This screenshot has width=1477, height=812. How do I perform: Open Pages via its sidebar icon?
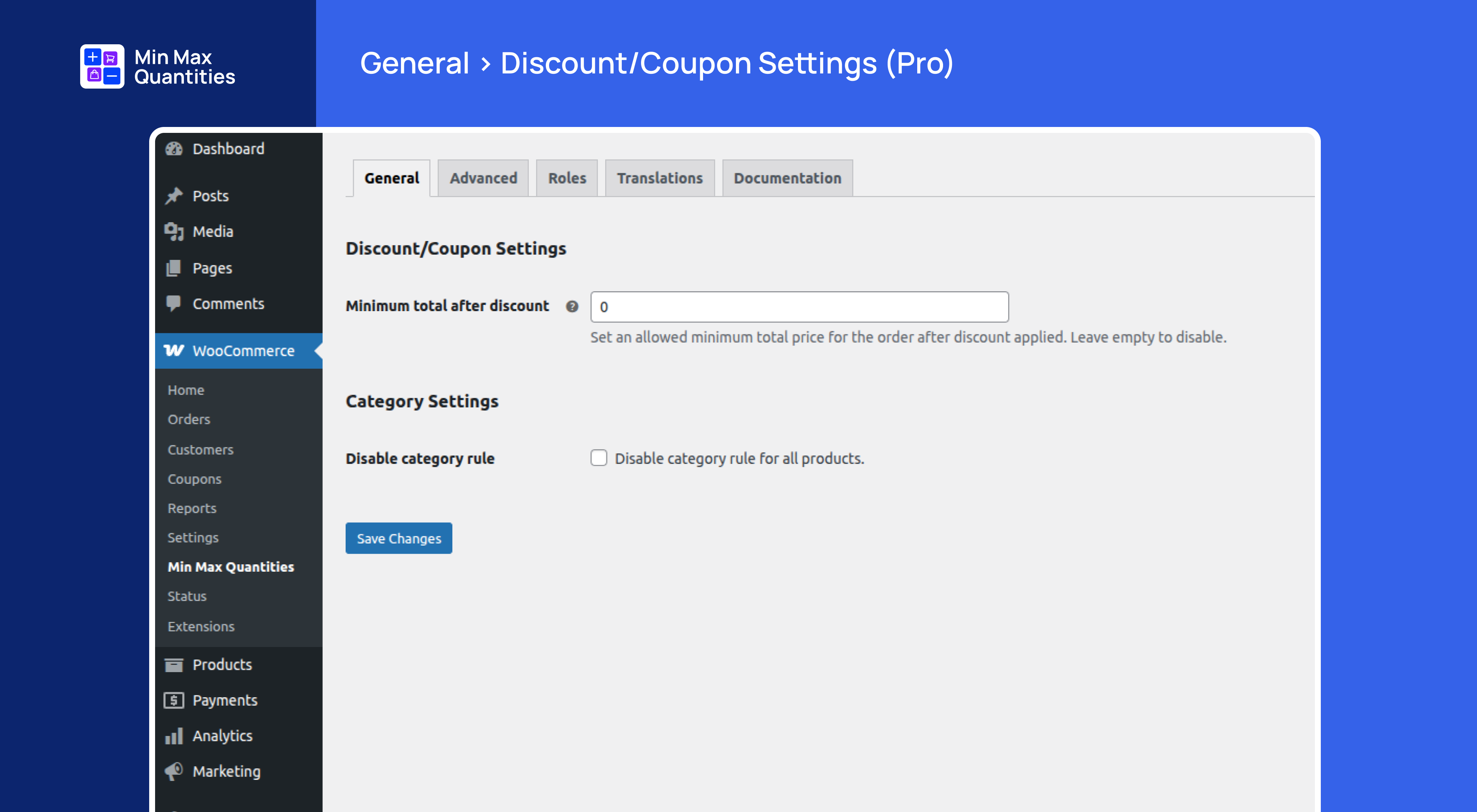click(174, 268)
